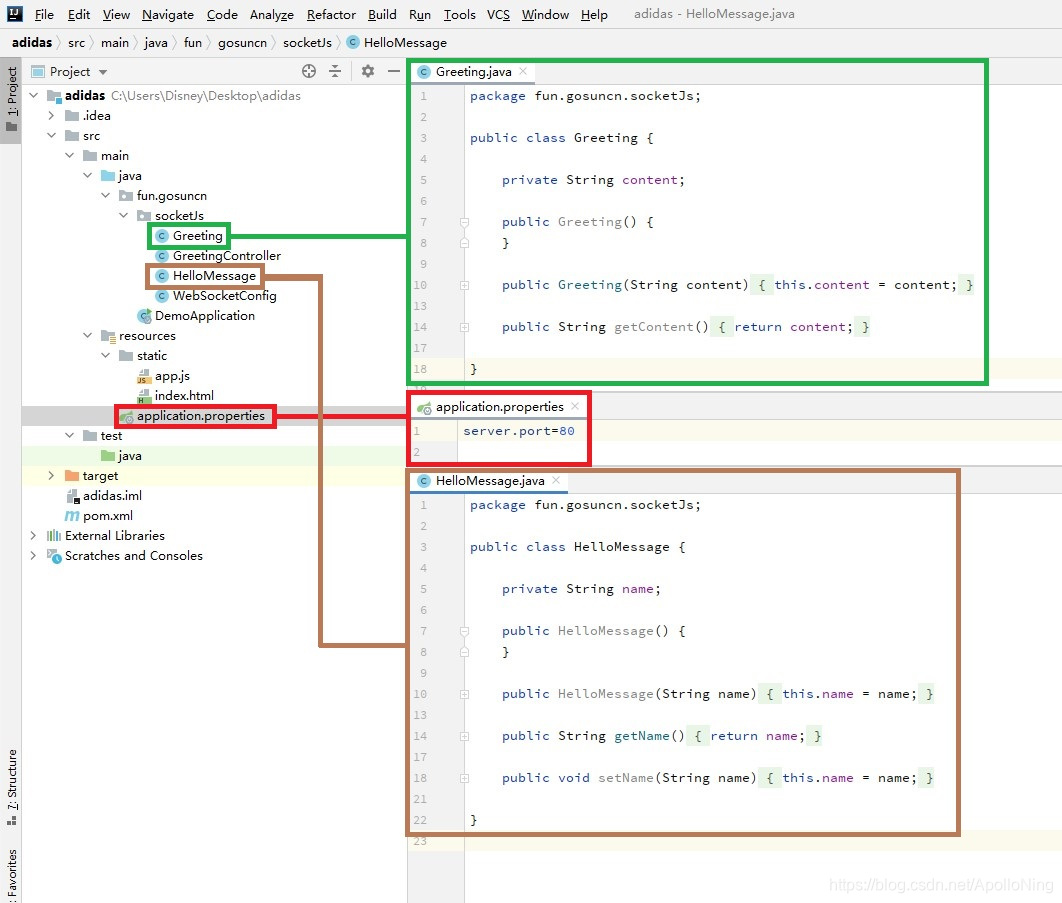Click server.port=80 line in properties editor
Image resolution: width=1062 pixels, height=903 pixels.
point(519,431)
